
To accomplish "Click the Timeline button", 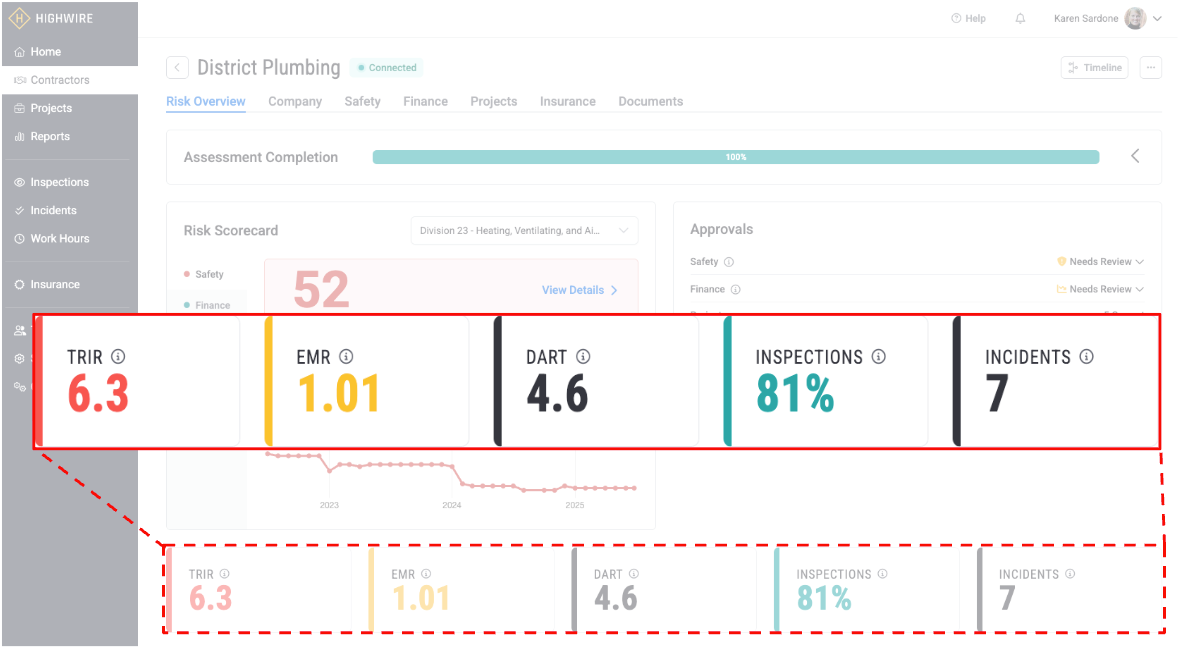I will coord(1095,68).
